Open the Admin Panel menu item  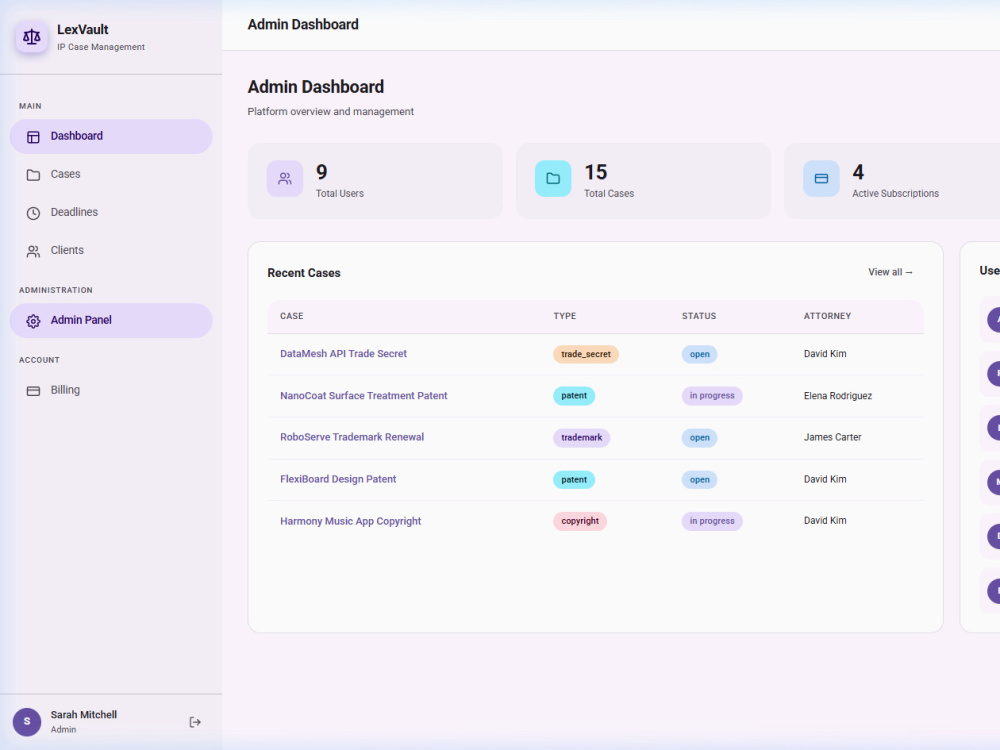point(111,320)
